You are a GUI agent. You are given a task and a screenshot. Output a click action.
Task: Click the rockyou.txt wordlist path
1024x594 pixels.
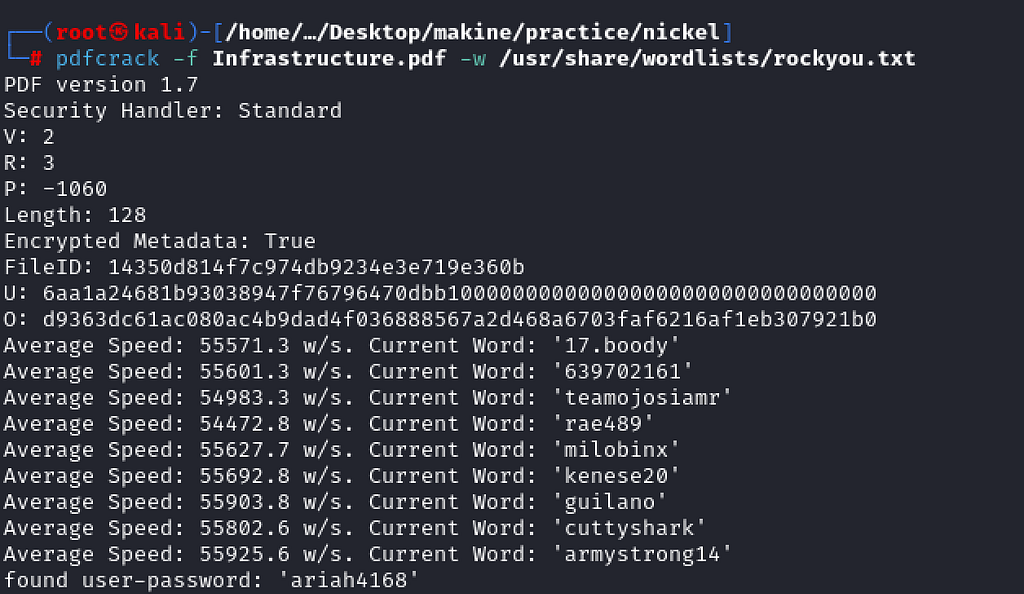(x=707, y=58)
